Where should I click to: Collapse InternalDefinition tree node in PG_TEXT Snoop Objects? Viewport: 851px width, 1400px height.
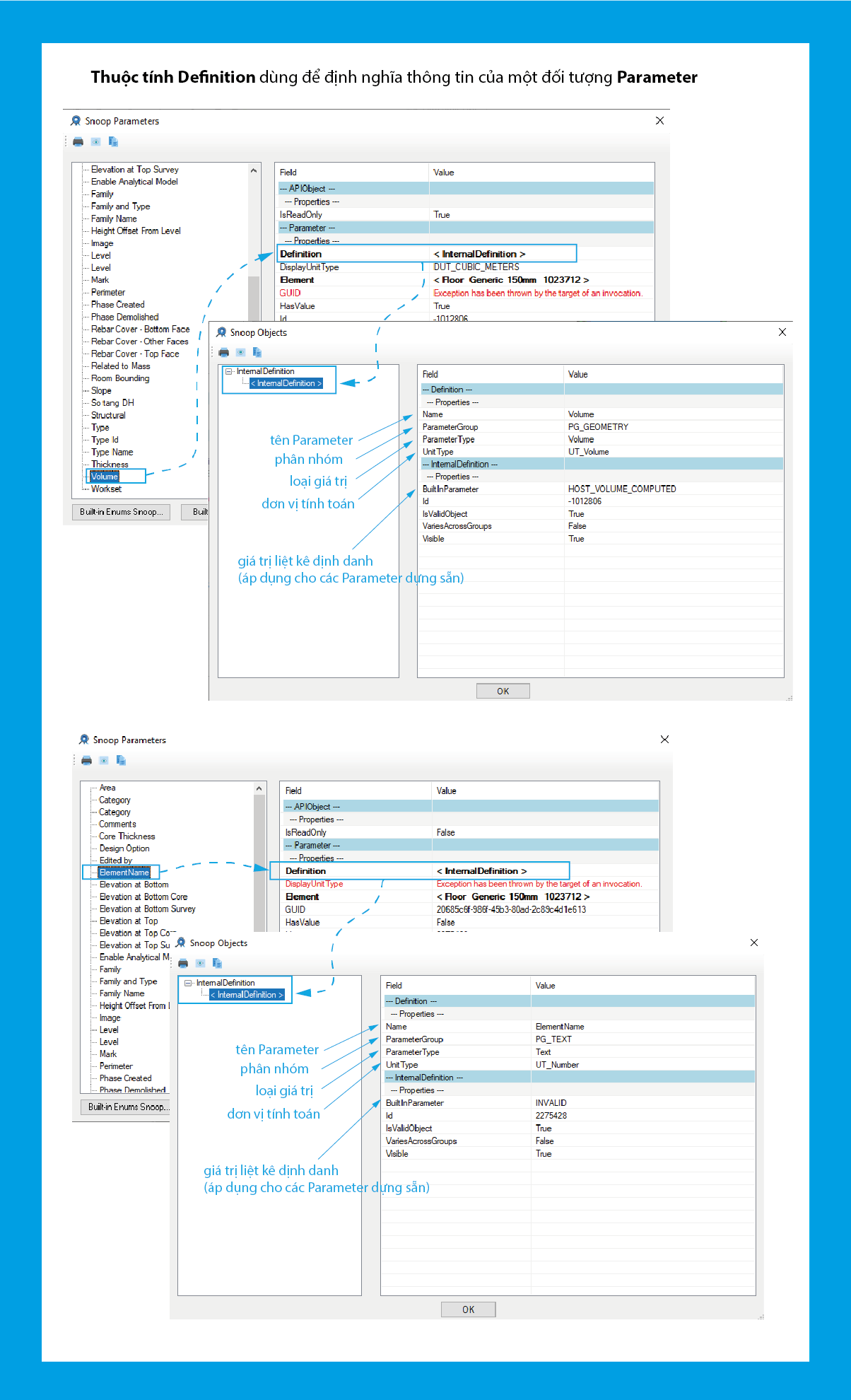(189, 983)
